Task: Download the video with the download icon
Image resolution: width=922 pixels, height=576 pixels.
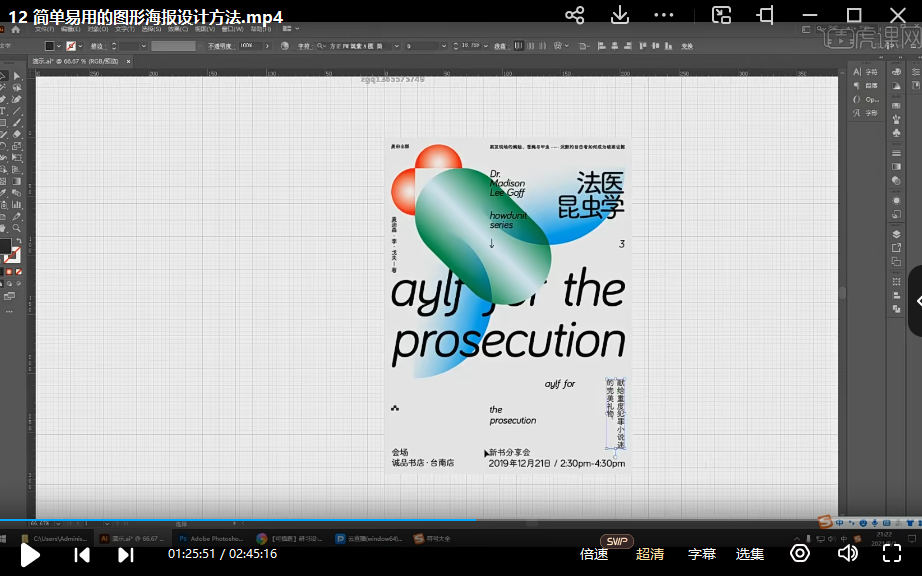Action: pyautogui.click(x=620, y=15)
